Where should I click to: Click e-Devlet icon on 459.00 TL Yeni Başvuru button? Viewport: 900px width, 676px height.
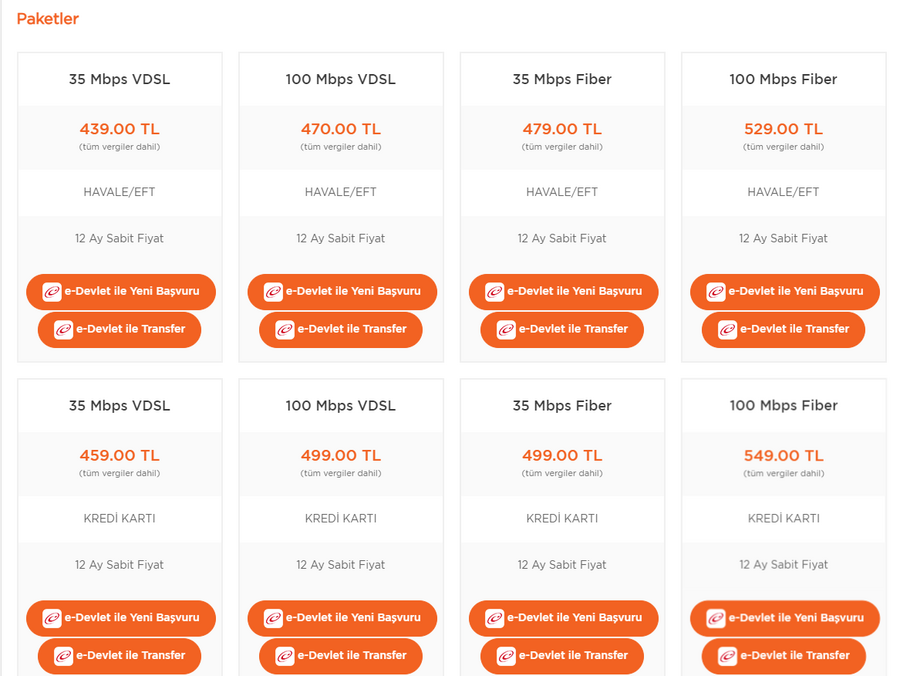point(52,619)
